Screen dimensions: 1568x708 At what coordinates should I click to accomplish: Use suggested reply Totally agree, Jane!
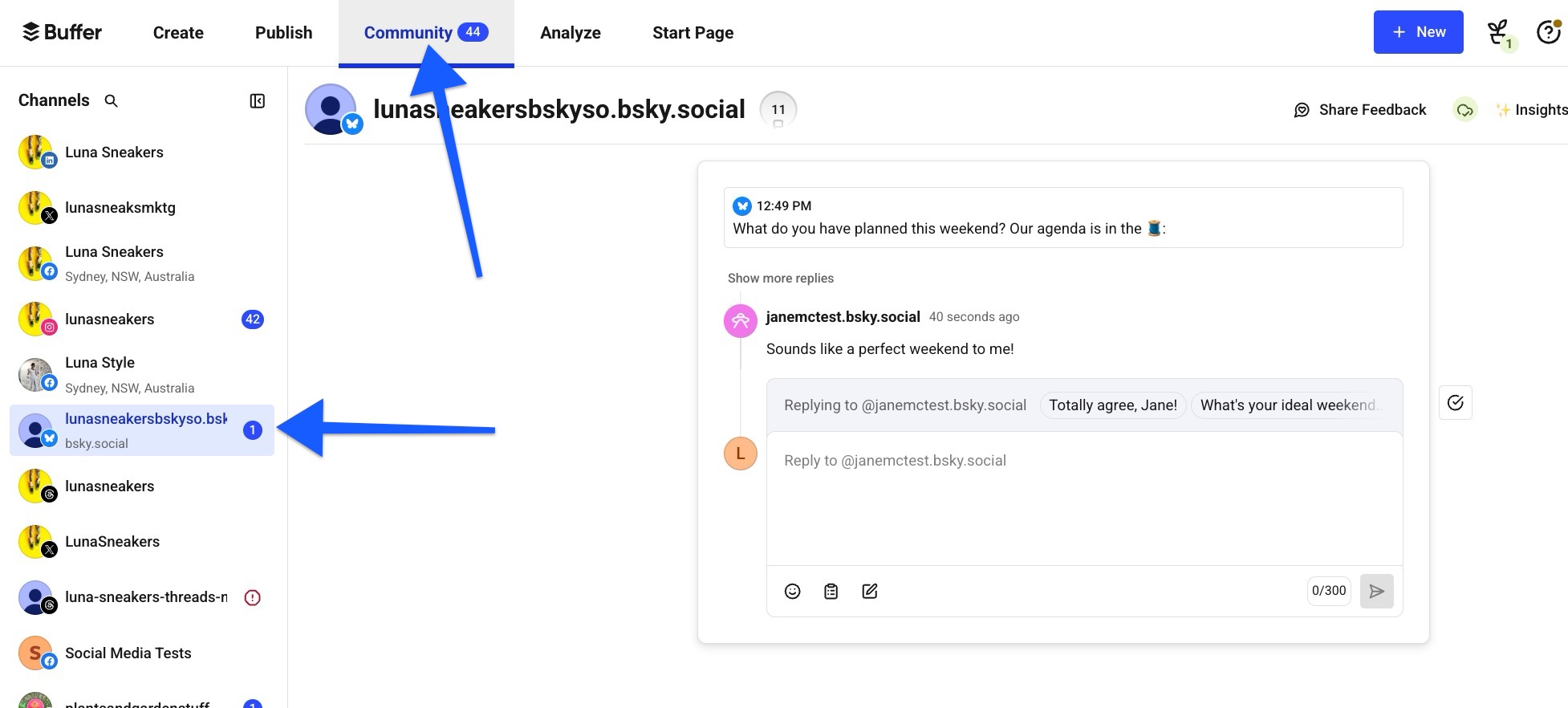coord(1113,405)
